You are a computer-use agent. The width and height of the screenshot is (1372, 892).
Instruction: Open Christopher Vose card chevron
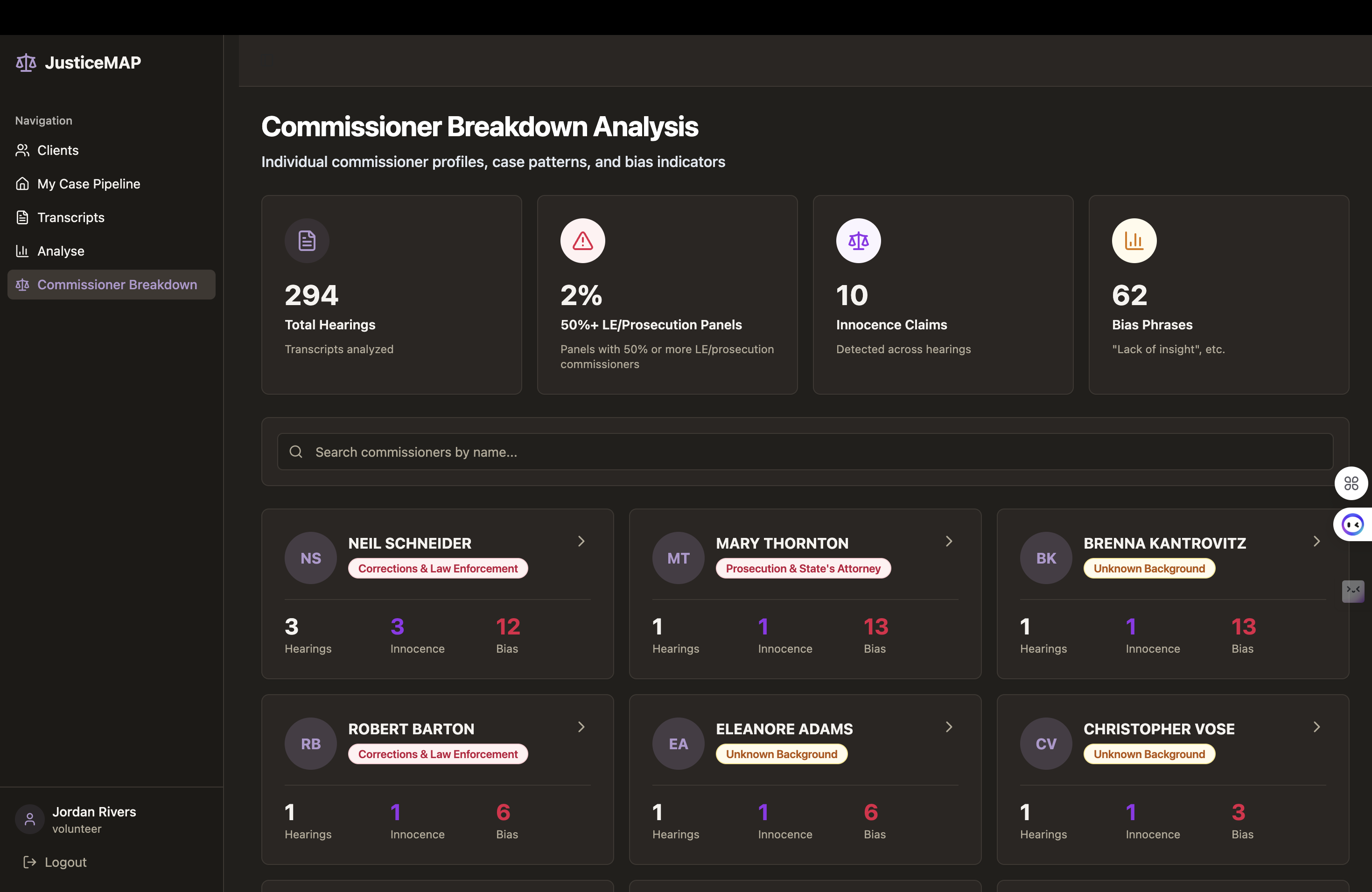tap(1316, 727)
